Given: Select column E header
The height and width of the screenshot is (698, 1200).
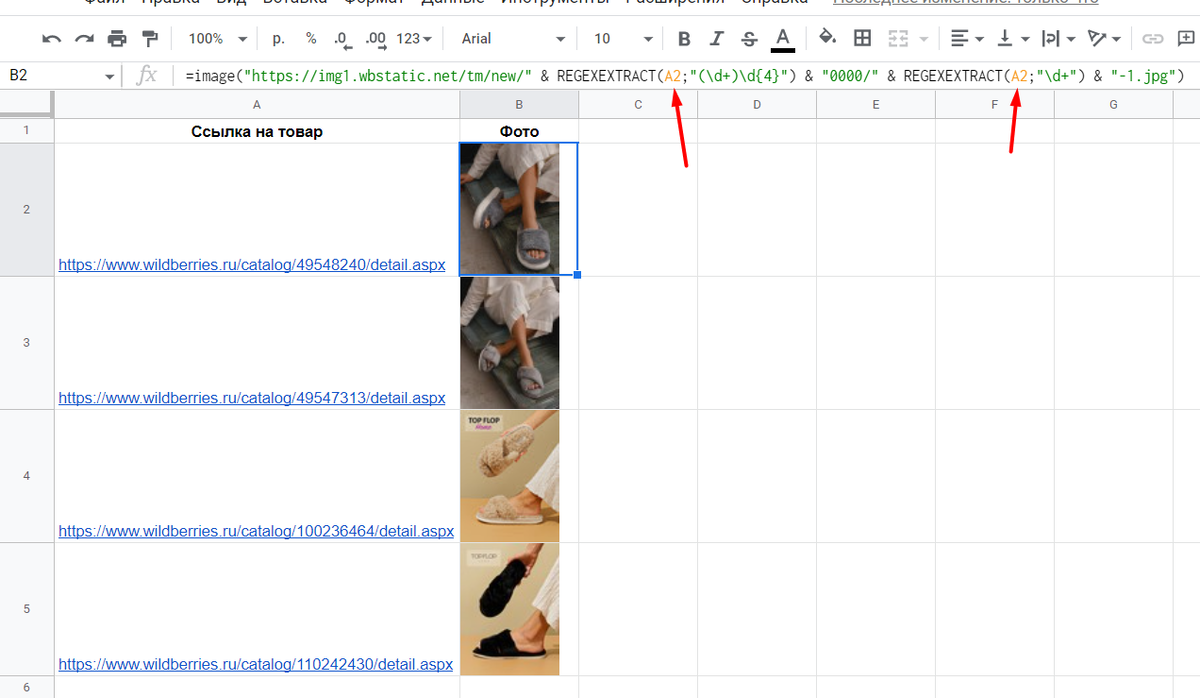Looking at the screenshot, I should click(x=876, y=105).
